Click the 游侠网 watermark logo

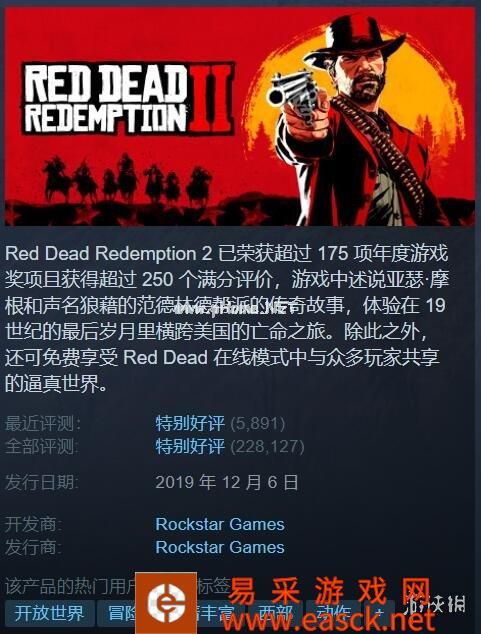pos(436,604)
